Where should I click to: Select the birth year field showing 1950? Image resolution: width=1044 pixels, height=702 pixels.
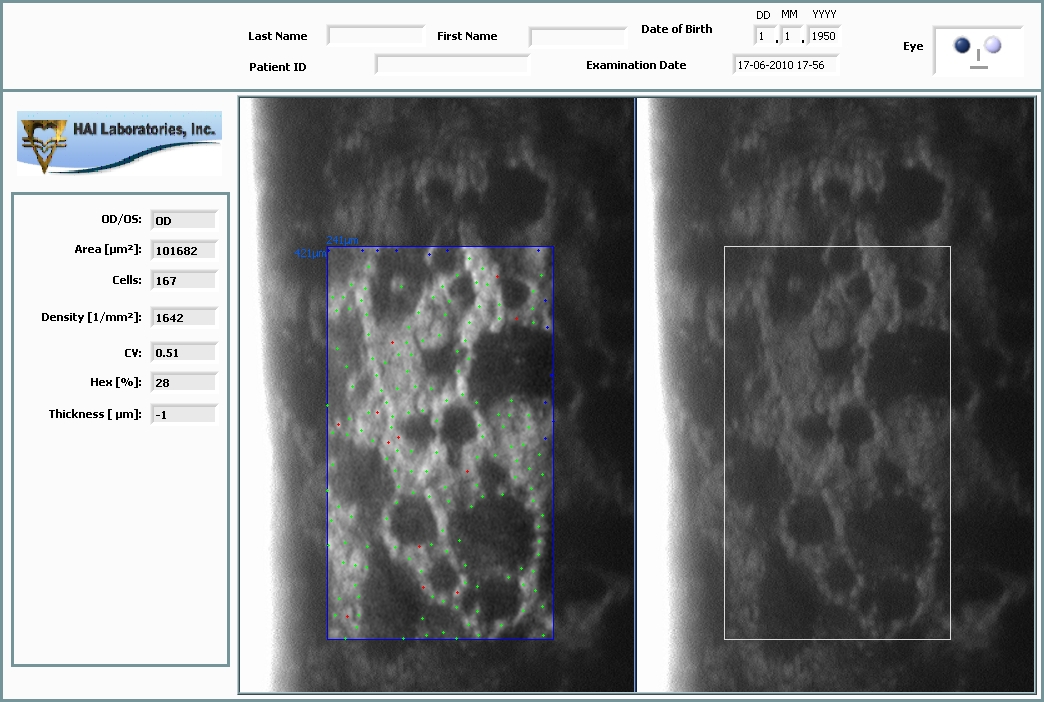click(x=824, y=36)
